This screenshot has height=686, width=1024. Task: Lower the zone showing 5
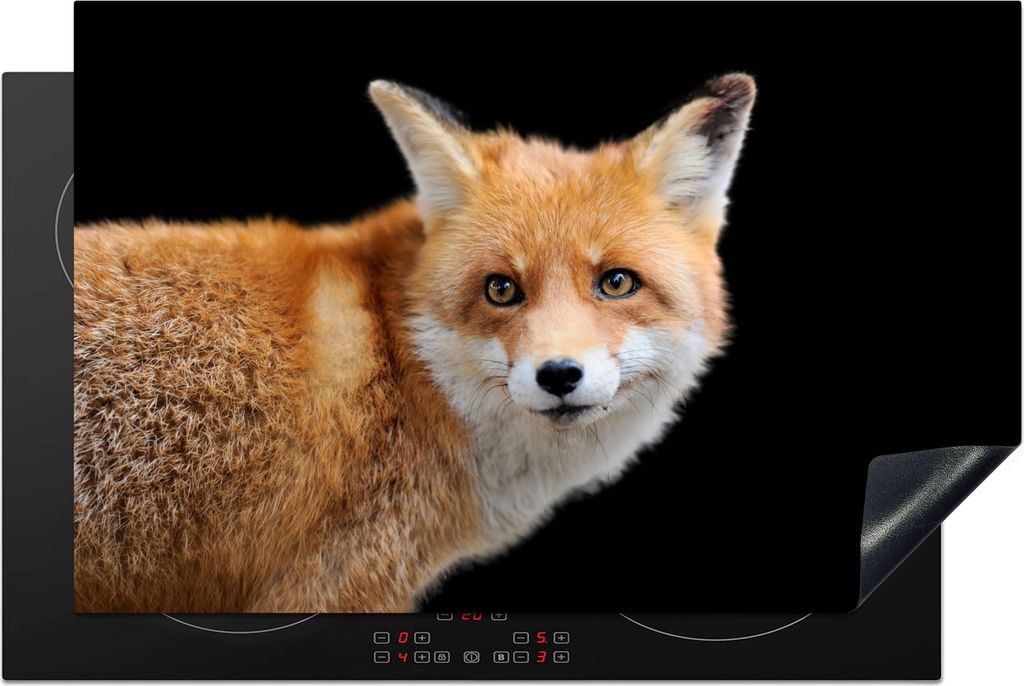[520, 638]
